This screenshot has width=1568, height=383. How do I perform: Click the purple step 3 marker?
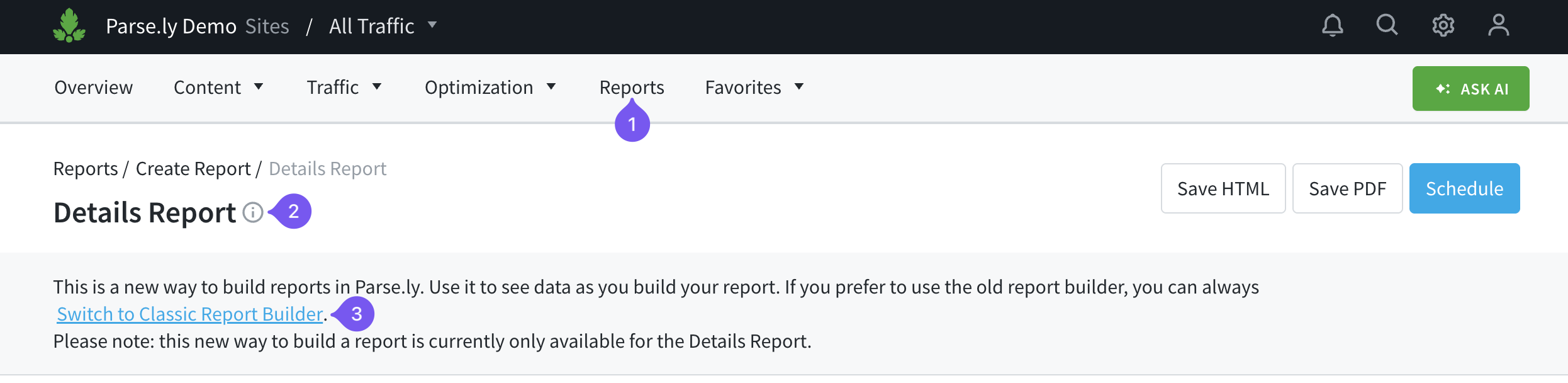[356, 314]
